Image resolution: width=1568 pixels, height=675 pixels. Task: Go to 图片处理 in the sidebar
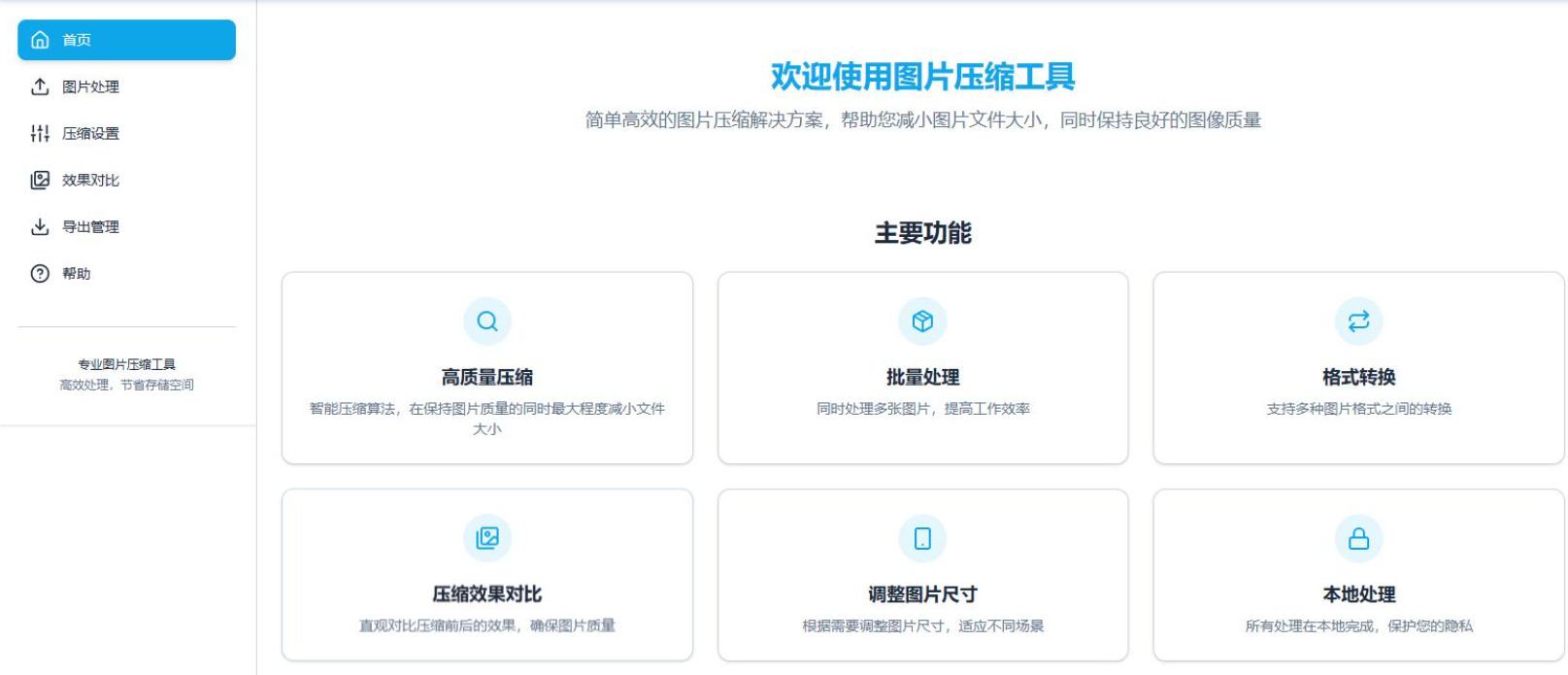coord(126,86)
